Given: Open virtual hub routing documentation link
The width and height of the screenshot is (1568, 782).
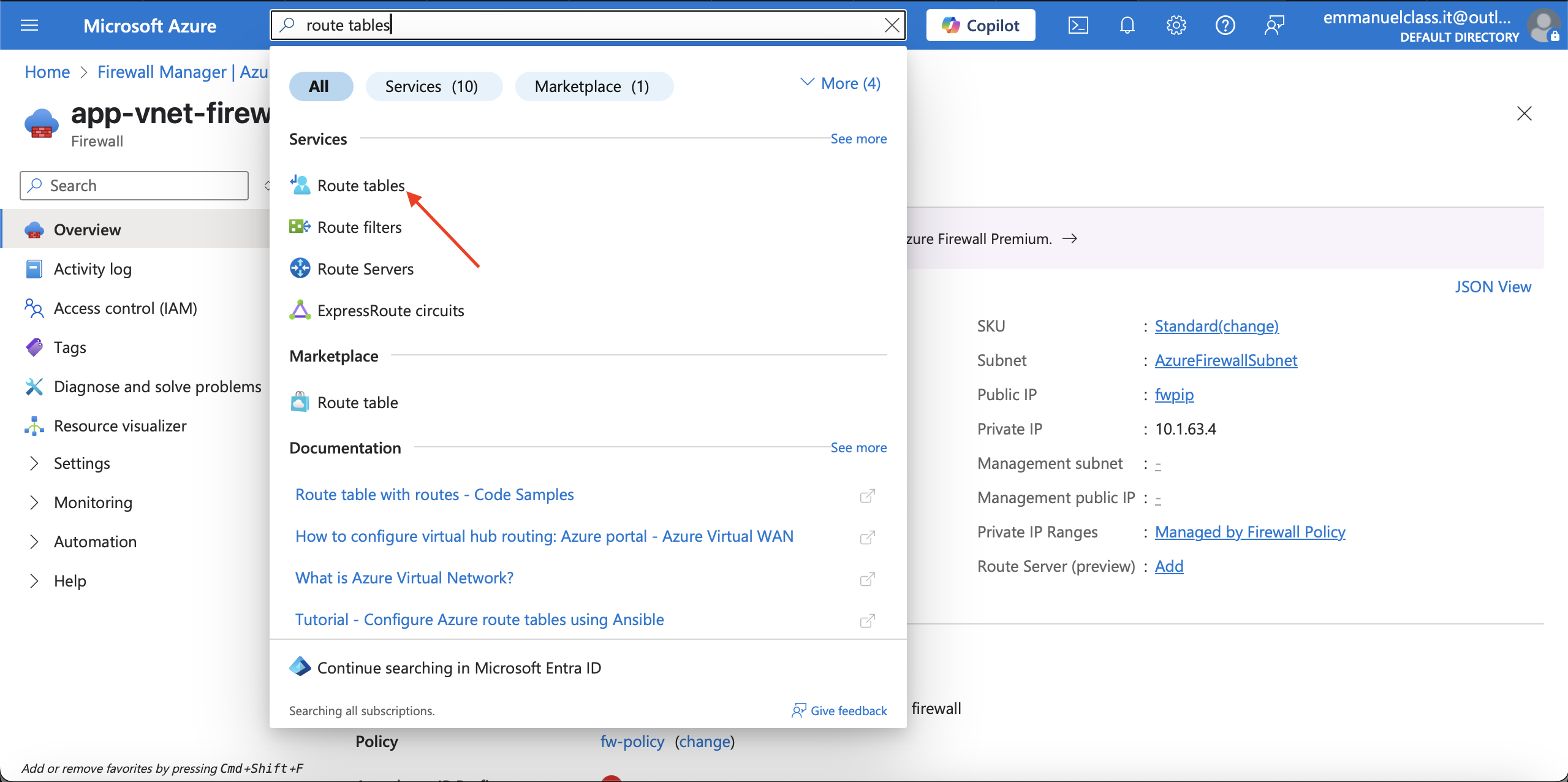Looking at the screenshot, I should pyautogui.click(x=544, y=536).
